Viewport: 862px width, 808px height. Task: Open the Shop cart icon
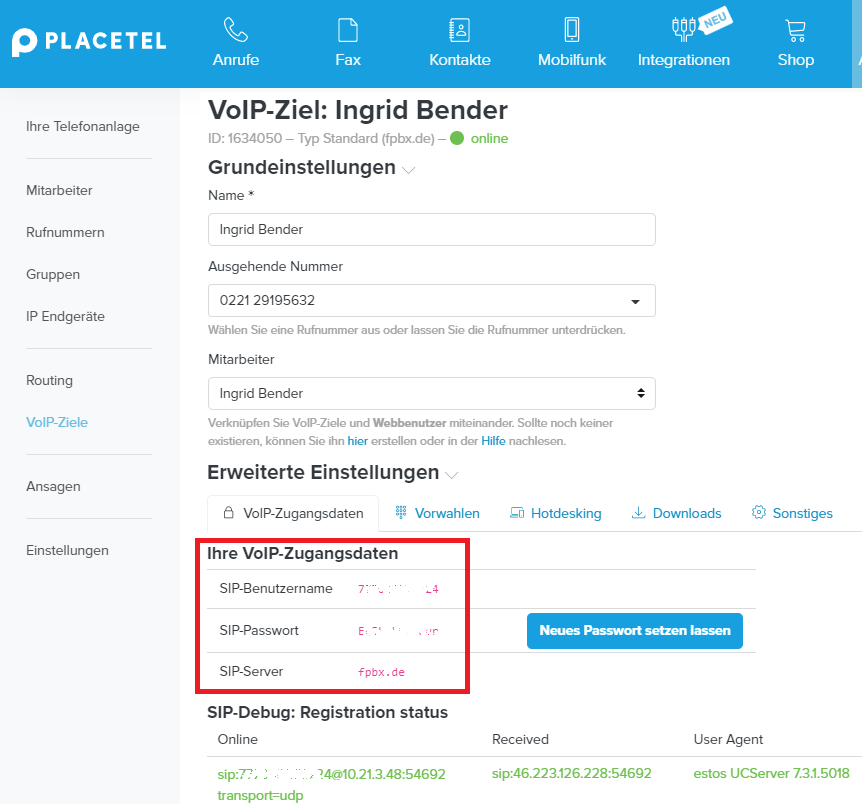point(796,29)
